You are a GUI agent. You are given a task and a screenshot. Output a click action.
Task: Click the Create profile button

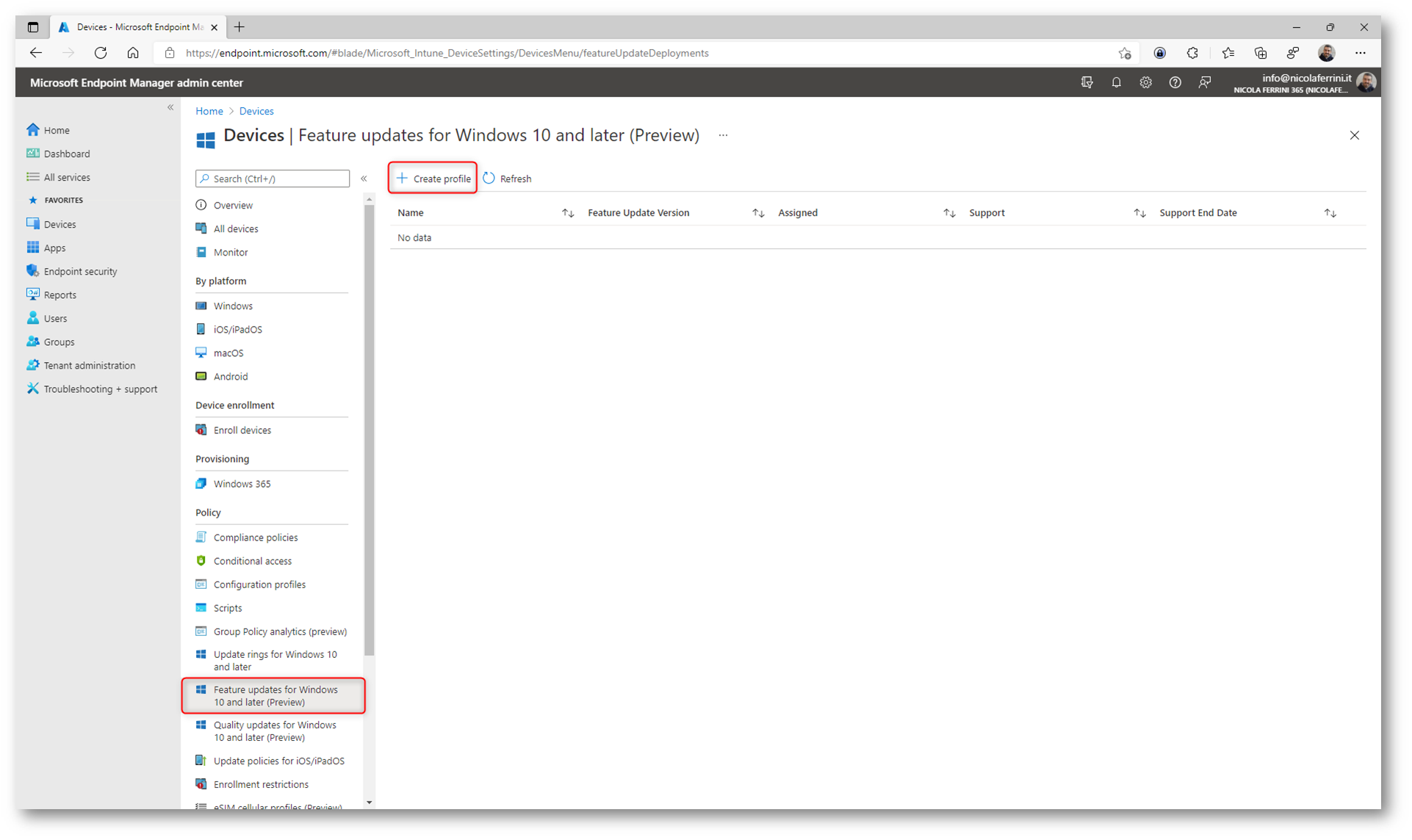click(x=433, y=178)
